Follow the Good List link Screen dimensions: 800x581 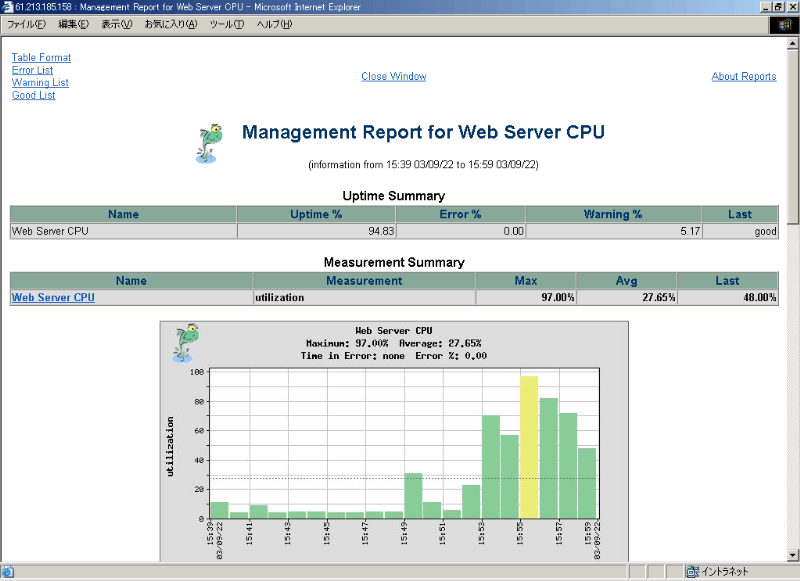coord(34,96)
